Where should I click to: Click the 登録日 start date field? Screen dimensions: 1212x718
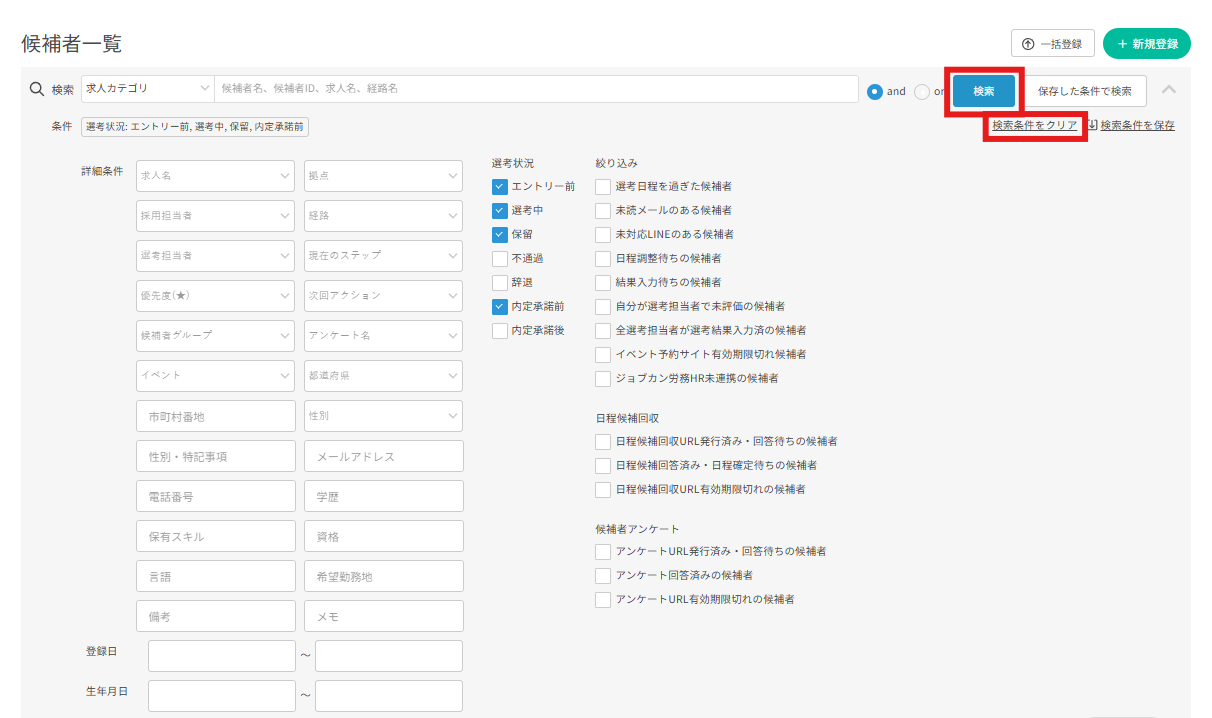(221, 656)
